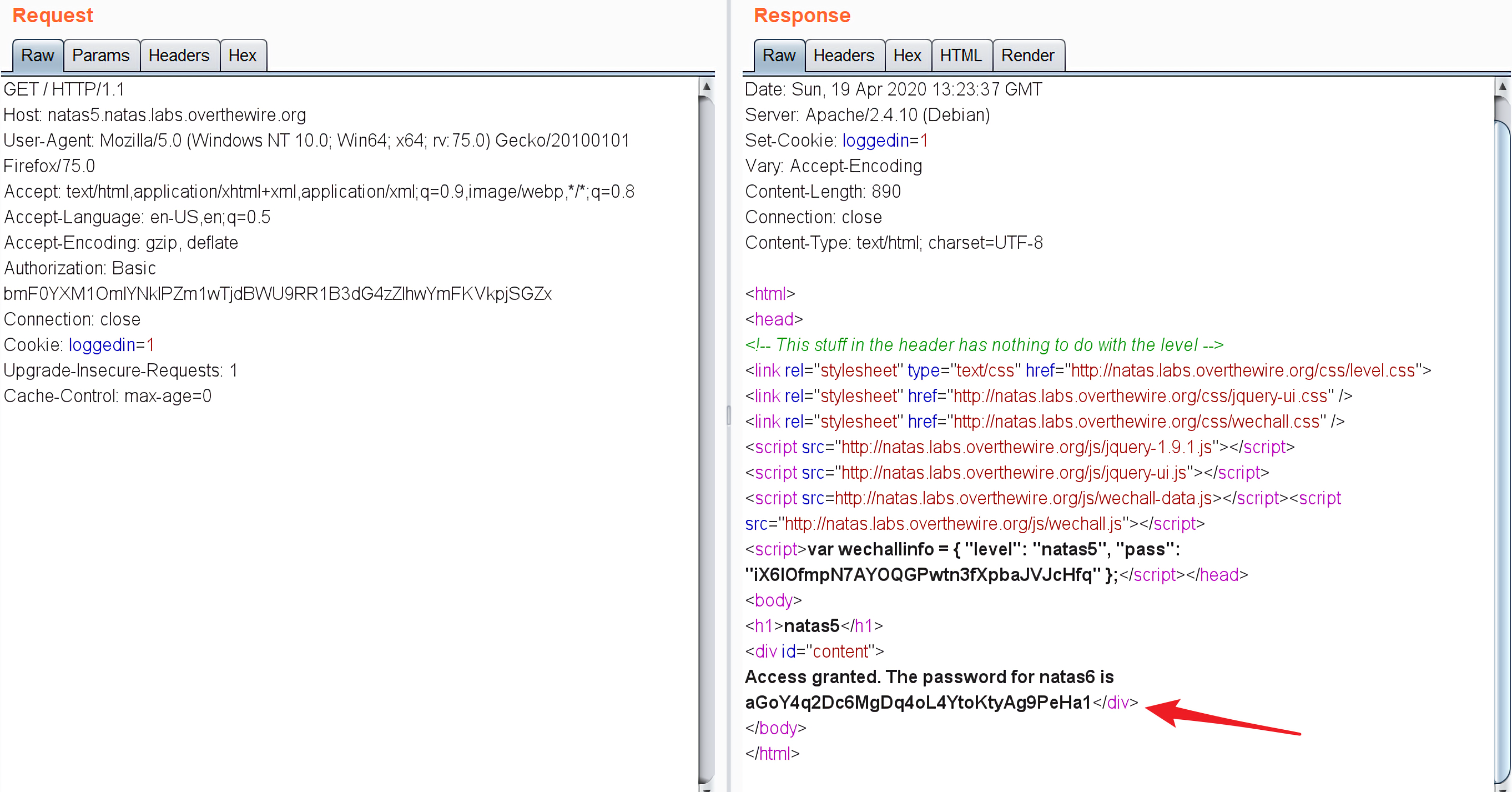The width and height of the screenshot is (1512, 792).
Task: Click the 'Date: Sun, 19 Apr 2020' response line
Action: point(893,89)
